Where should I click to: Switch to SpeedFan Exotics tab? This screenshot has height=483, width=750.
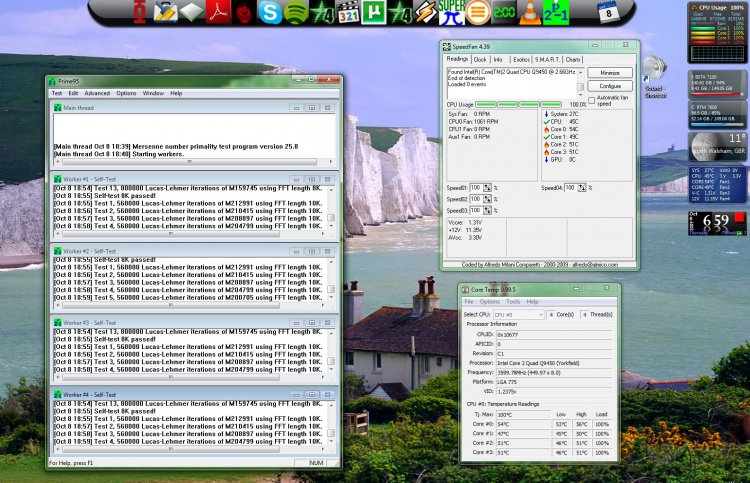521,60
